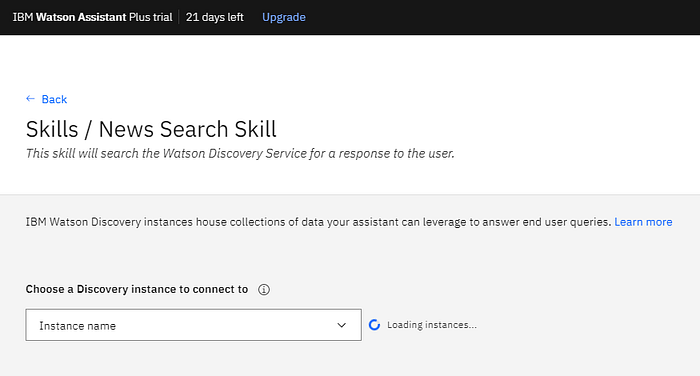
Task: Click the Skills breadcrumb in page title
Action: click(x=52, y=130)
